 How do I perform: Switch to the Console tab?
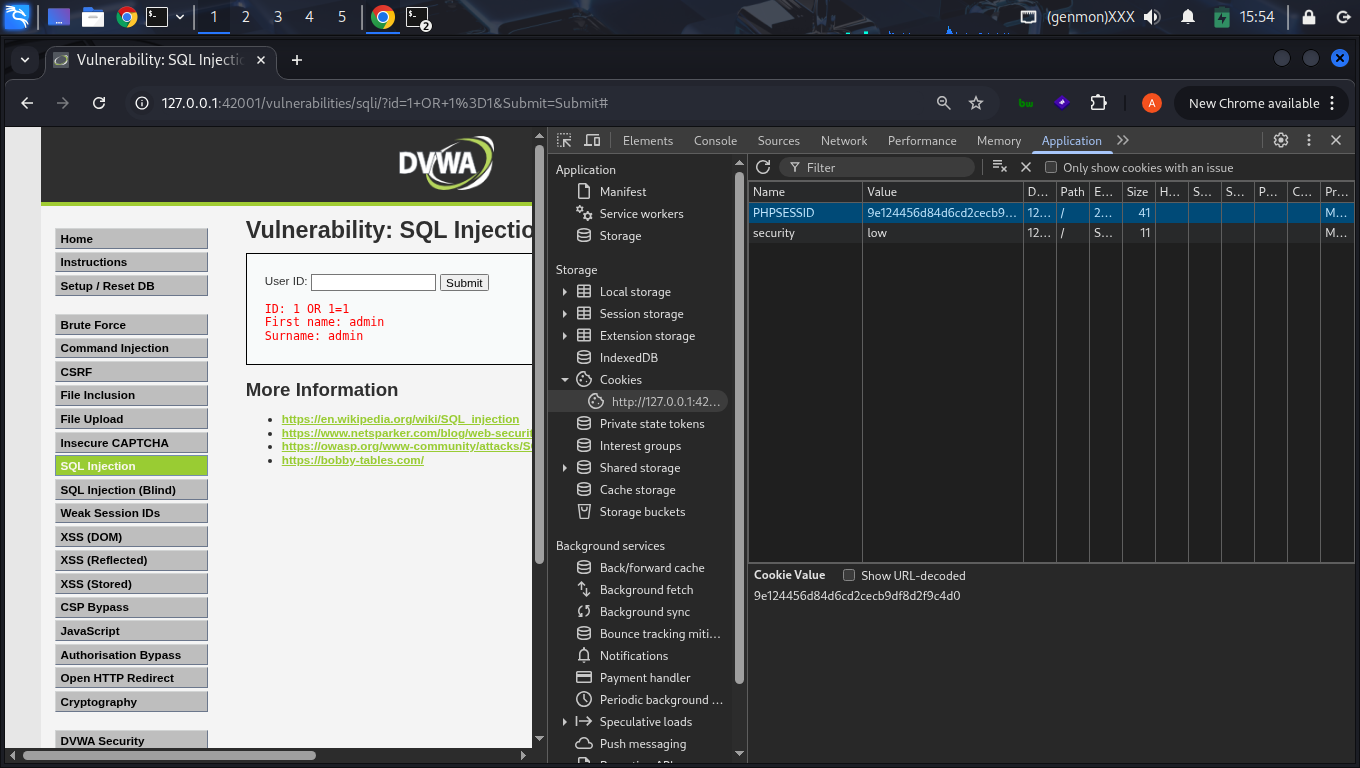715,141
